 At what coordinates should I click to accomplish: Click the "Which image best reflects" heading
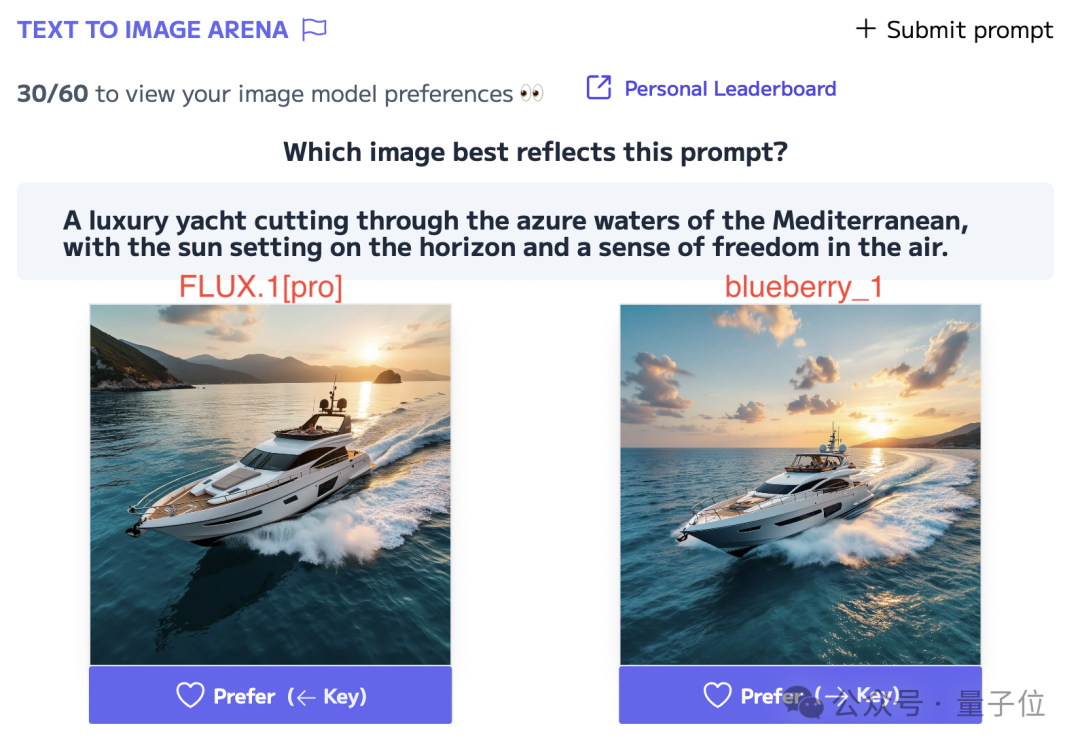click(535, 152)
